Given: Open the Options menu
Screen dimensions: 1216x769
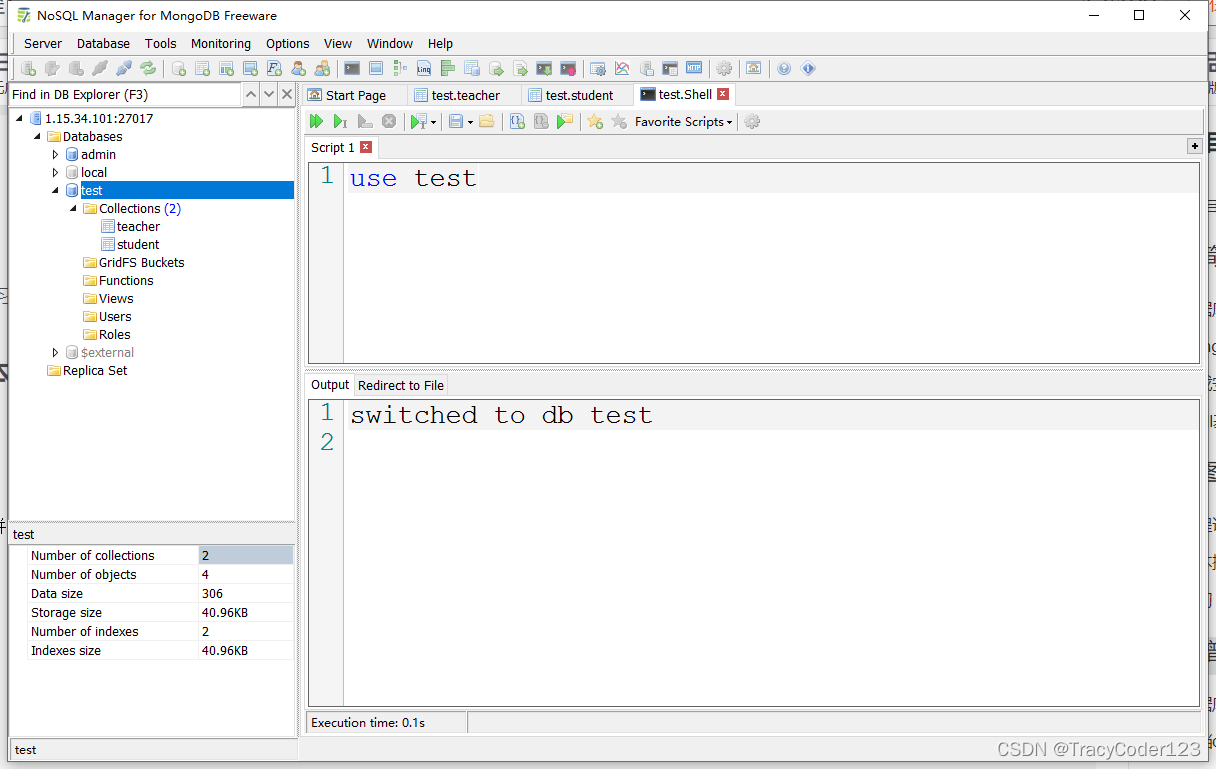Looking at the screenshot, I should click(288, 43).
